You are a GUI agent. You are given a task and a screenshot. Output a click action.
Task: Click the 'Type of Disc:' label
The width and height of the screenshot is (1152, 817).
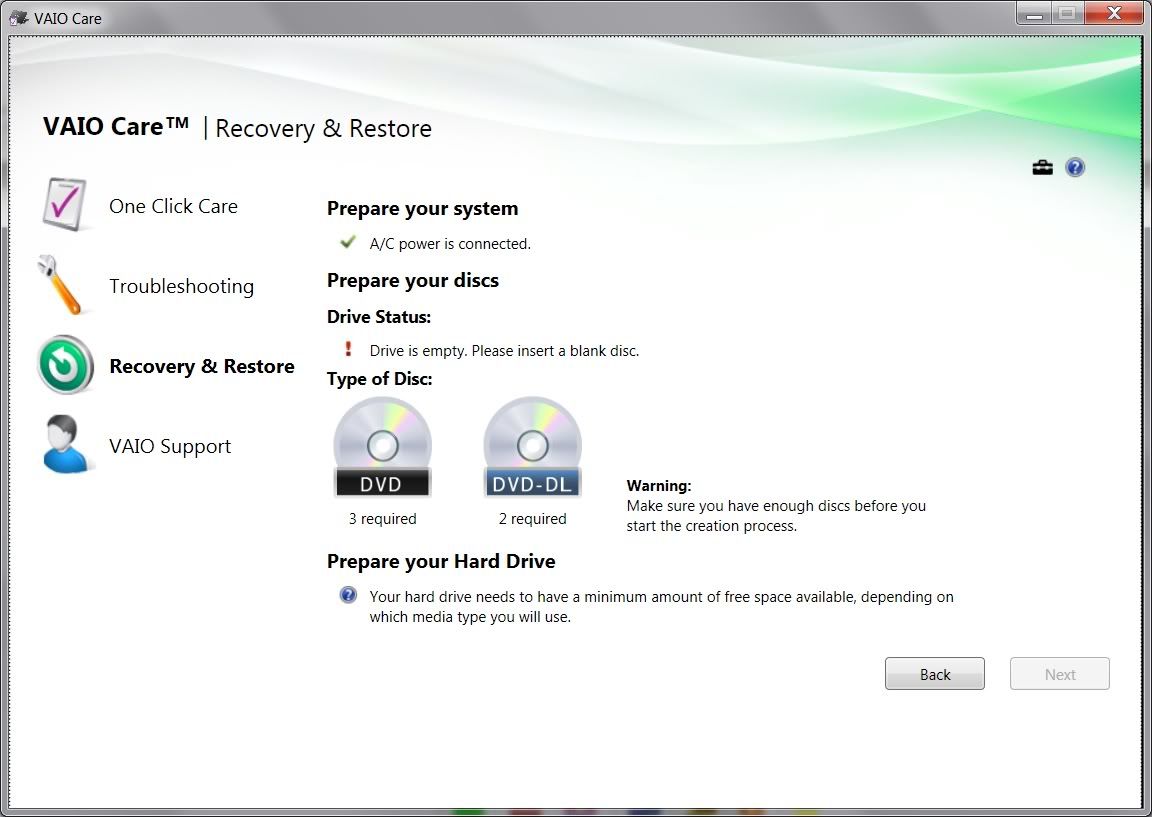tap(380, 379)
